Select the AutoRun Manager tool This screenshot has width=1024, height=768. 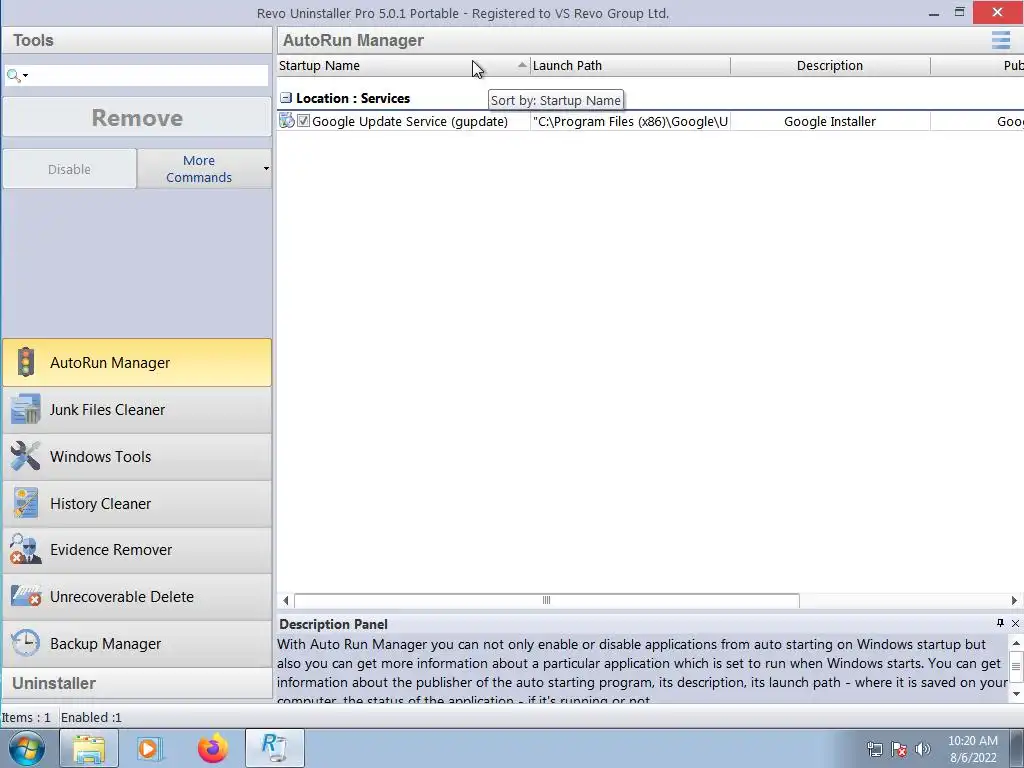tap(137, 362)
